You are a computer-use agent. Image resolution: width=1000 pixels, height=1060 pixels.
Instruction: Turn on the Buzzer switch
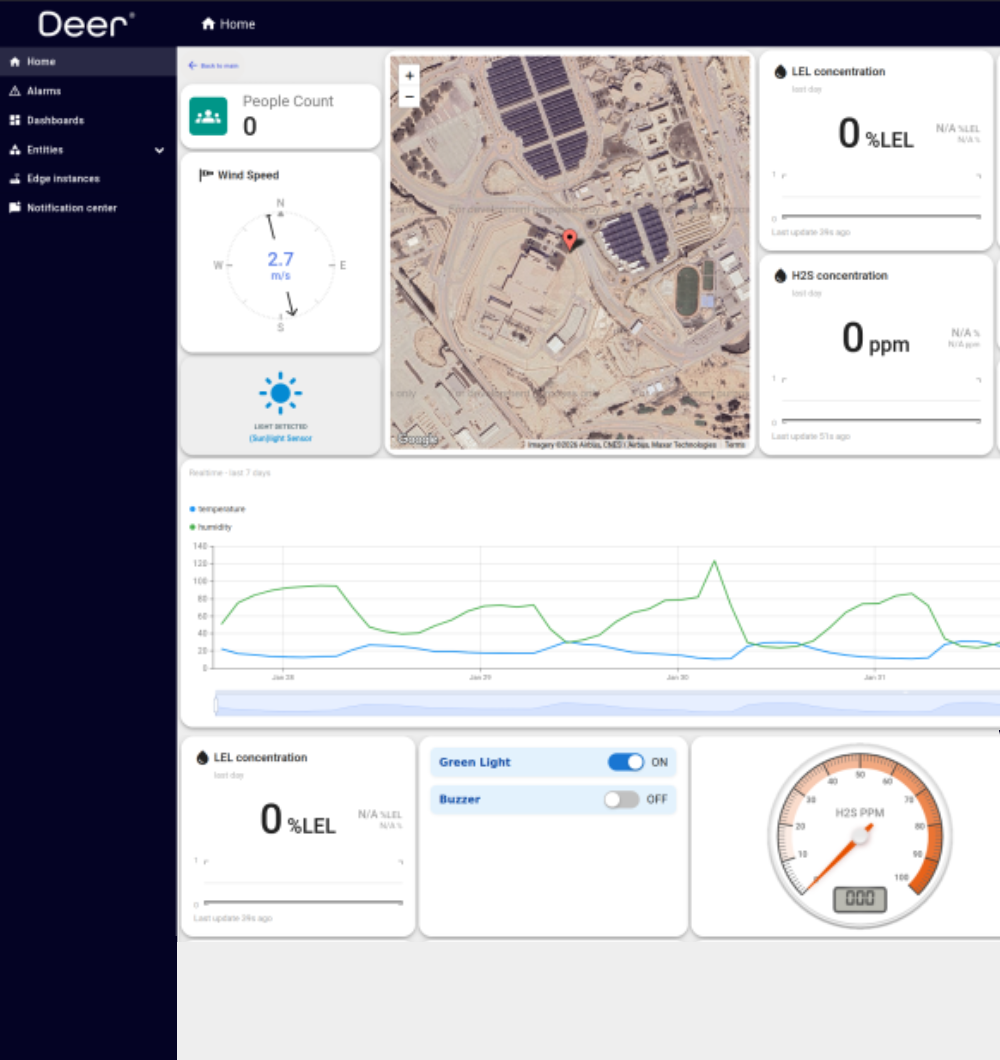pyautogui.click(x=621, y=800)
